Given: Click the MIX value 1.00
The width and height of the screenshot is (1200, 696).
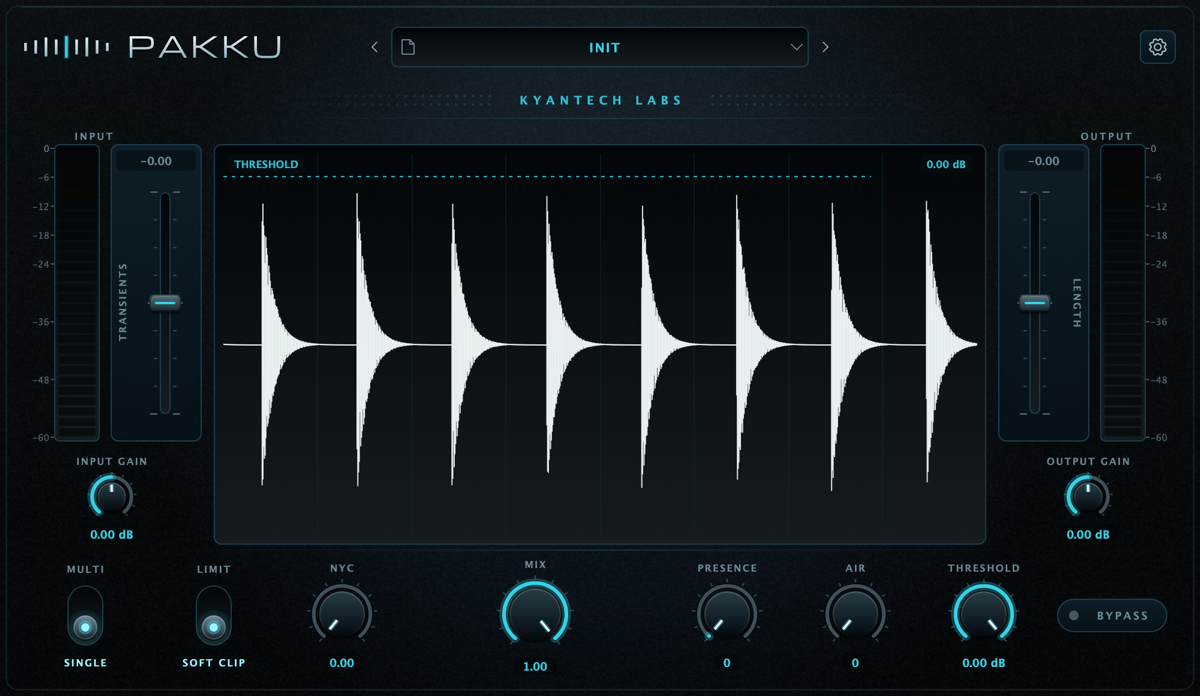Looking at the screenshot, I should (535, 667).
